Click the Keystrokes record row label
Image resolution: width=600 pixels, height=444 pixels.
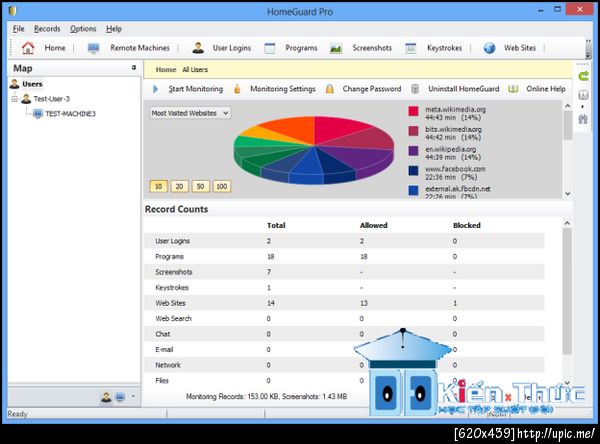(x=172, y=287)
